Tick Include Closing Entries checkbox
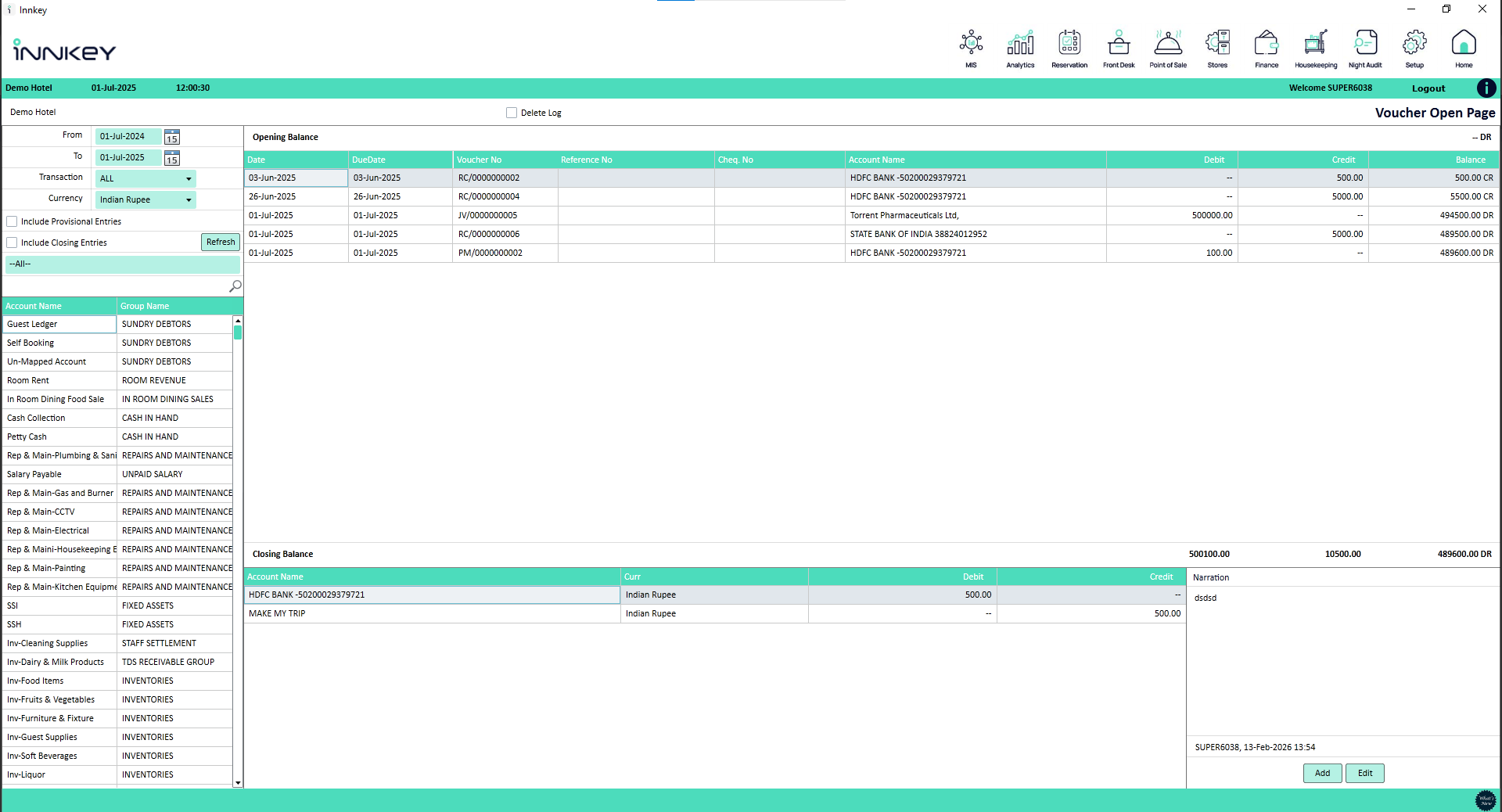 pos(12,243)
